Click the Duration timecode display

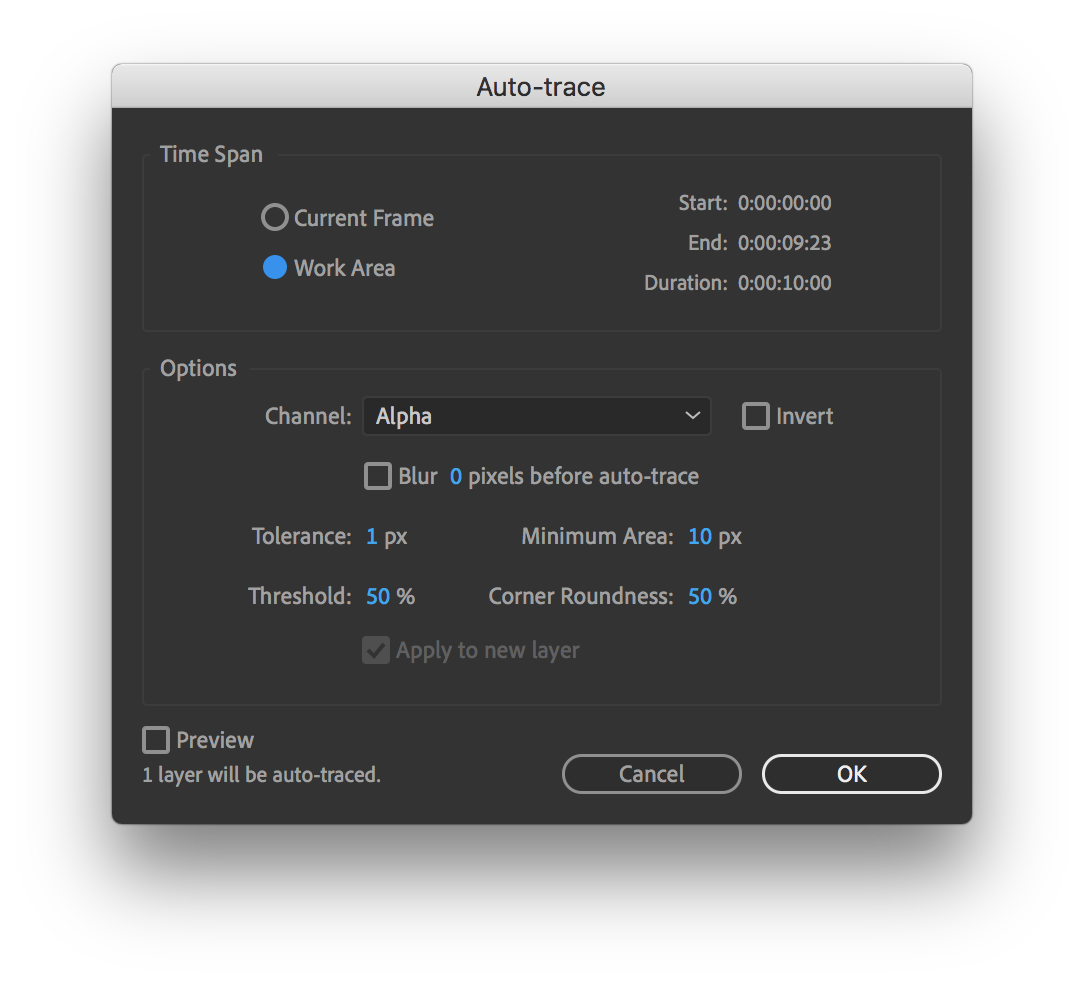click(784, 283)
